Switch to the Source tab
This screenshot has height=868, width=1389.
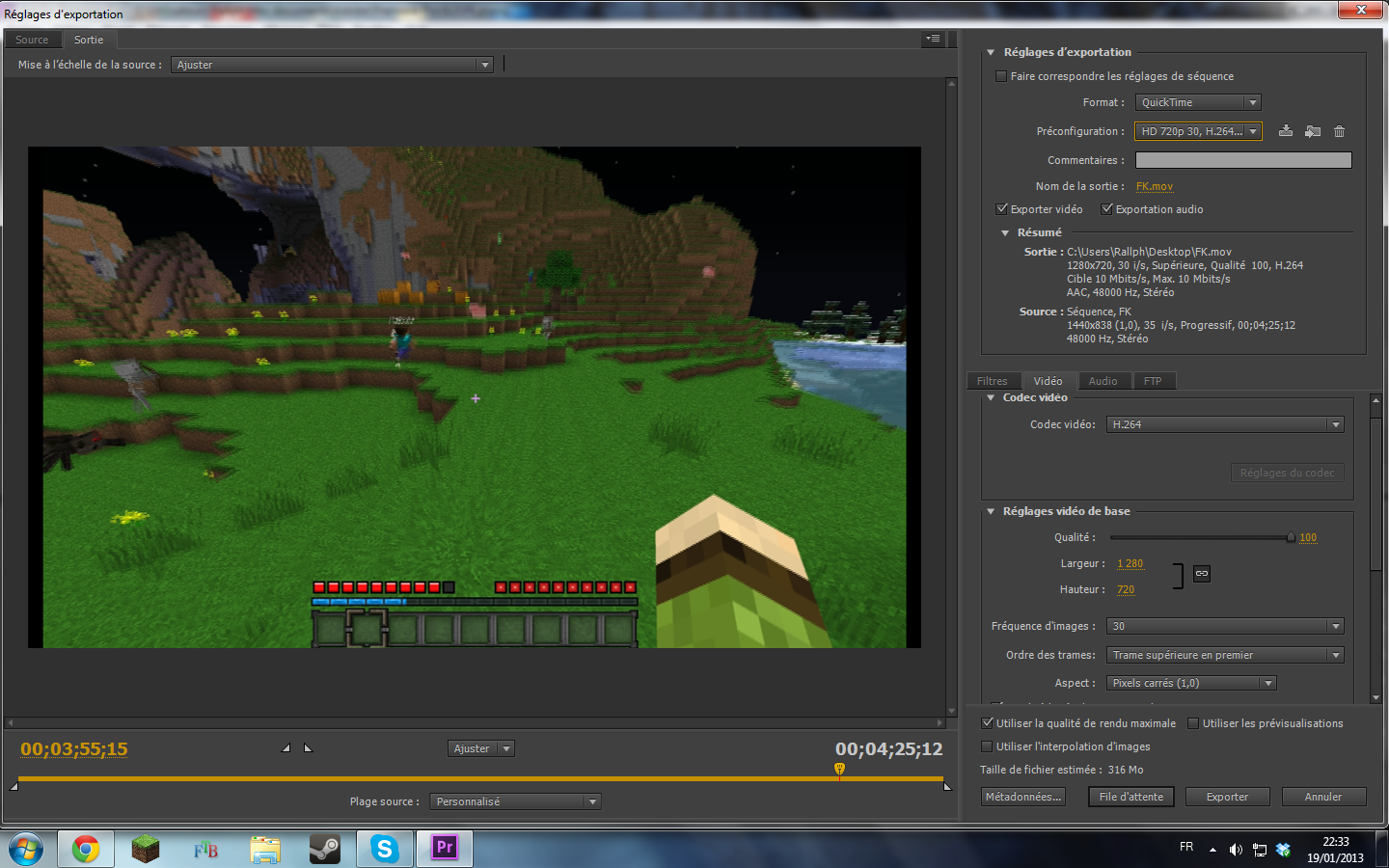[32, 40]
